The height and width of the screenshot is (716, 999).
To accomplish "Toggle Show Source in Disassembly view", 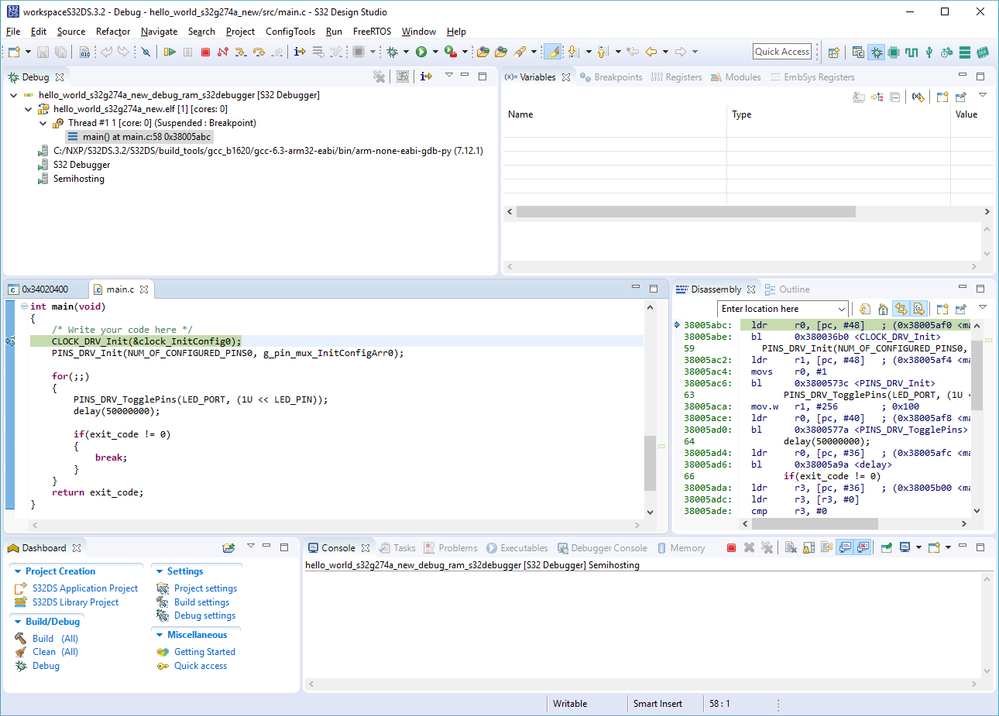I will 918,309.
